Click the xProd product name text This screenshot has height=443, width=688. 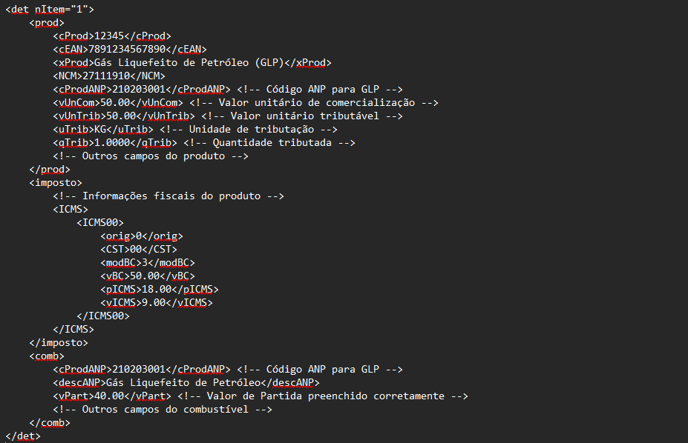(189, 63)
